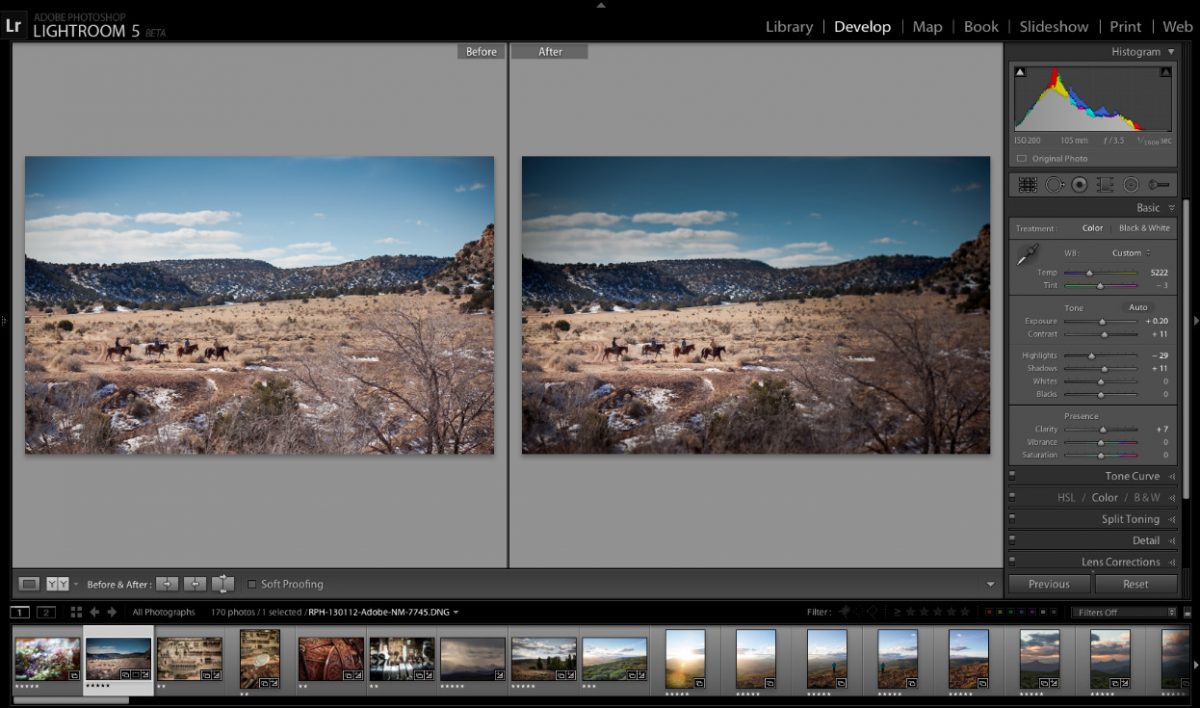Screen dimensions: 1200x708
Task: Click the Previous button
Action: pos(1049,584)
